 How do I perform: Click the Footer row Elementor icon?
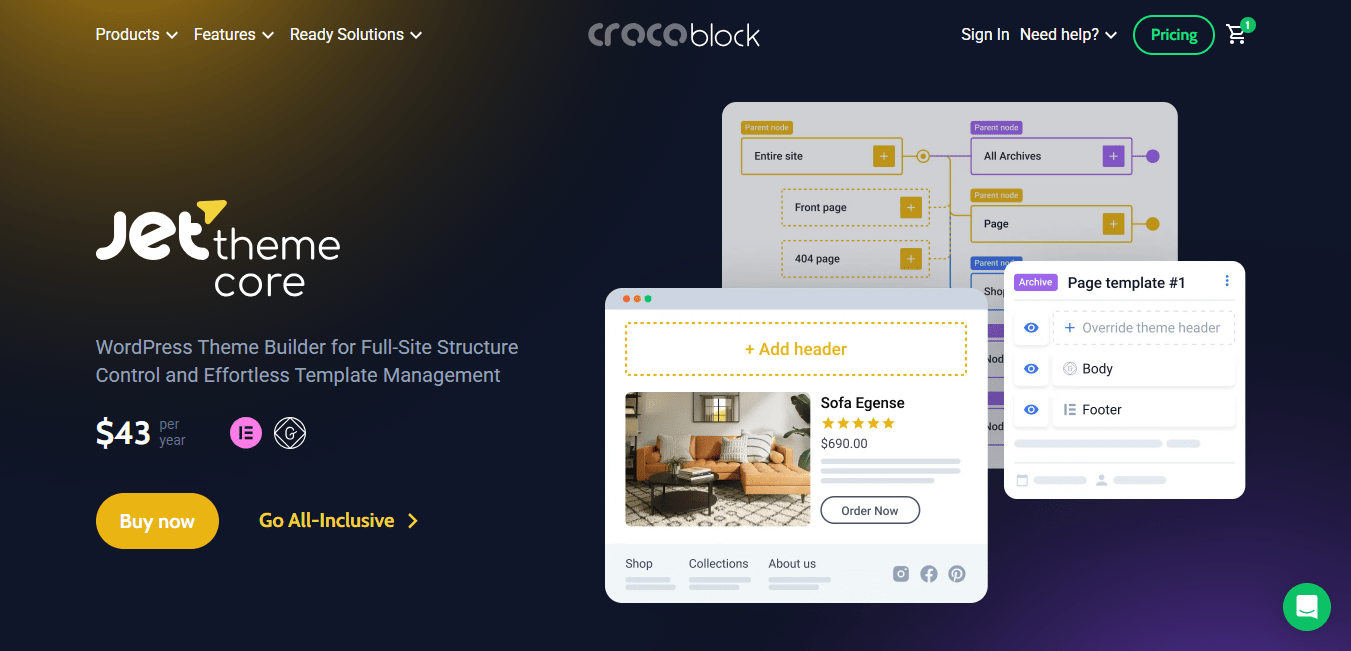pos(1070,410)
